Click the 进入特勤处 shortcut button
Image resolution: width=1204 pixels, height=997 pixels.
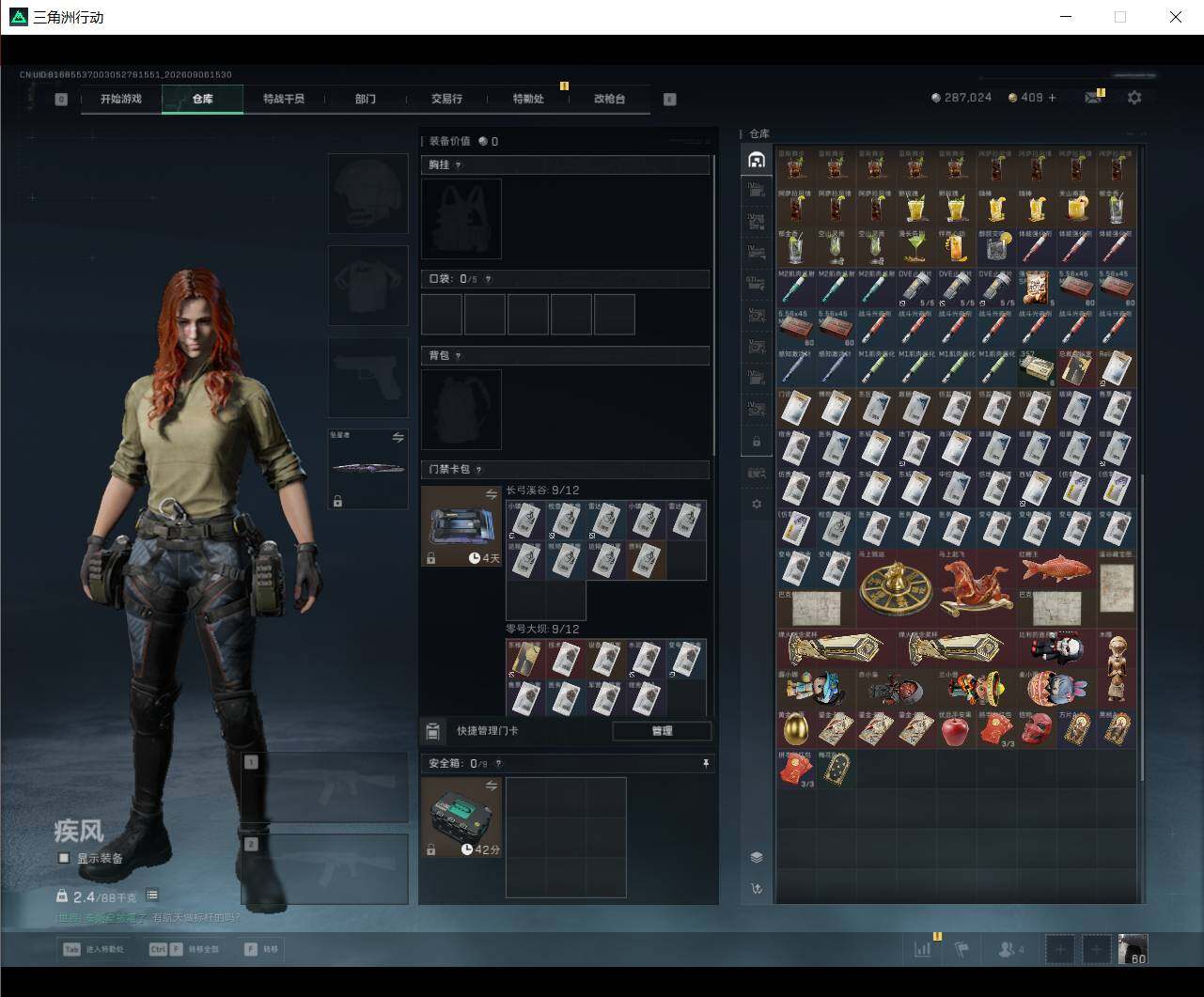(x=94, y=949)
